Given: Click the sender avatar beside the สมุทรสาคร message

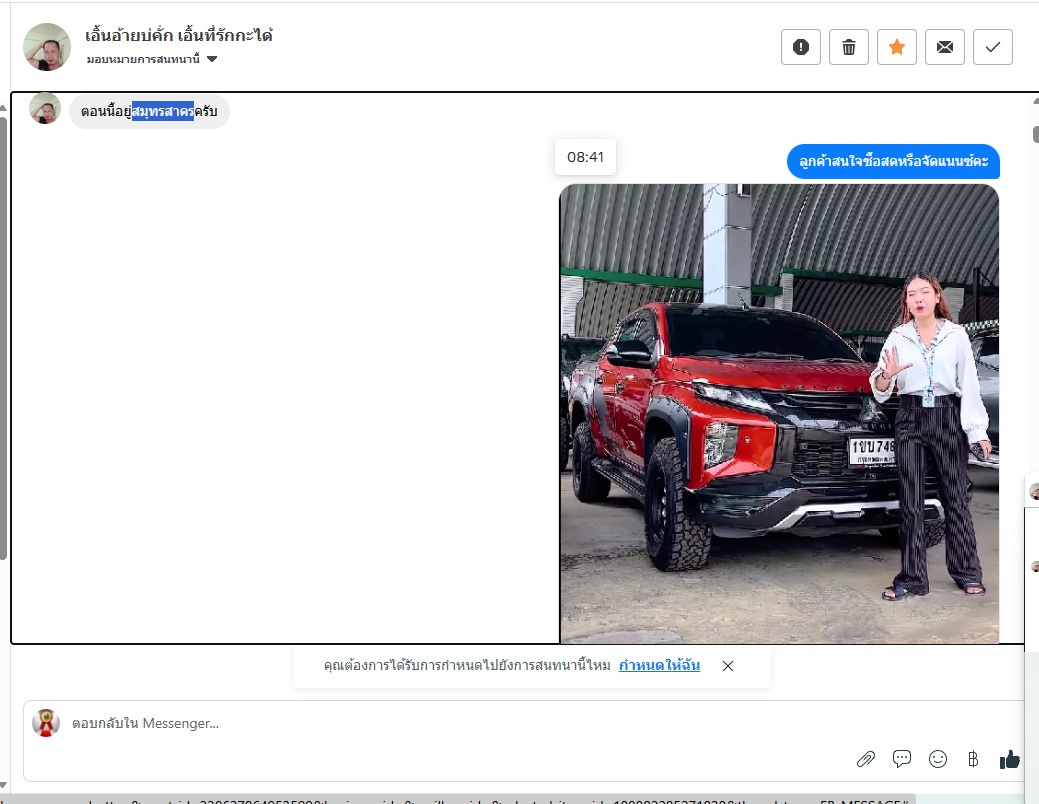Looking at the screenshot, I should [x=45, y=109].
